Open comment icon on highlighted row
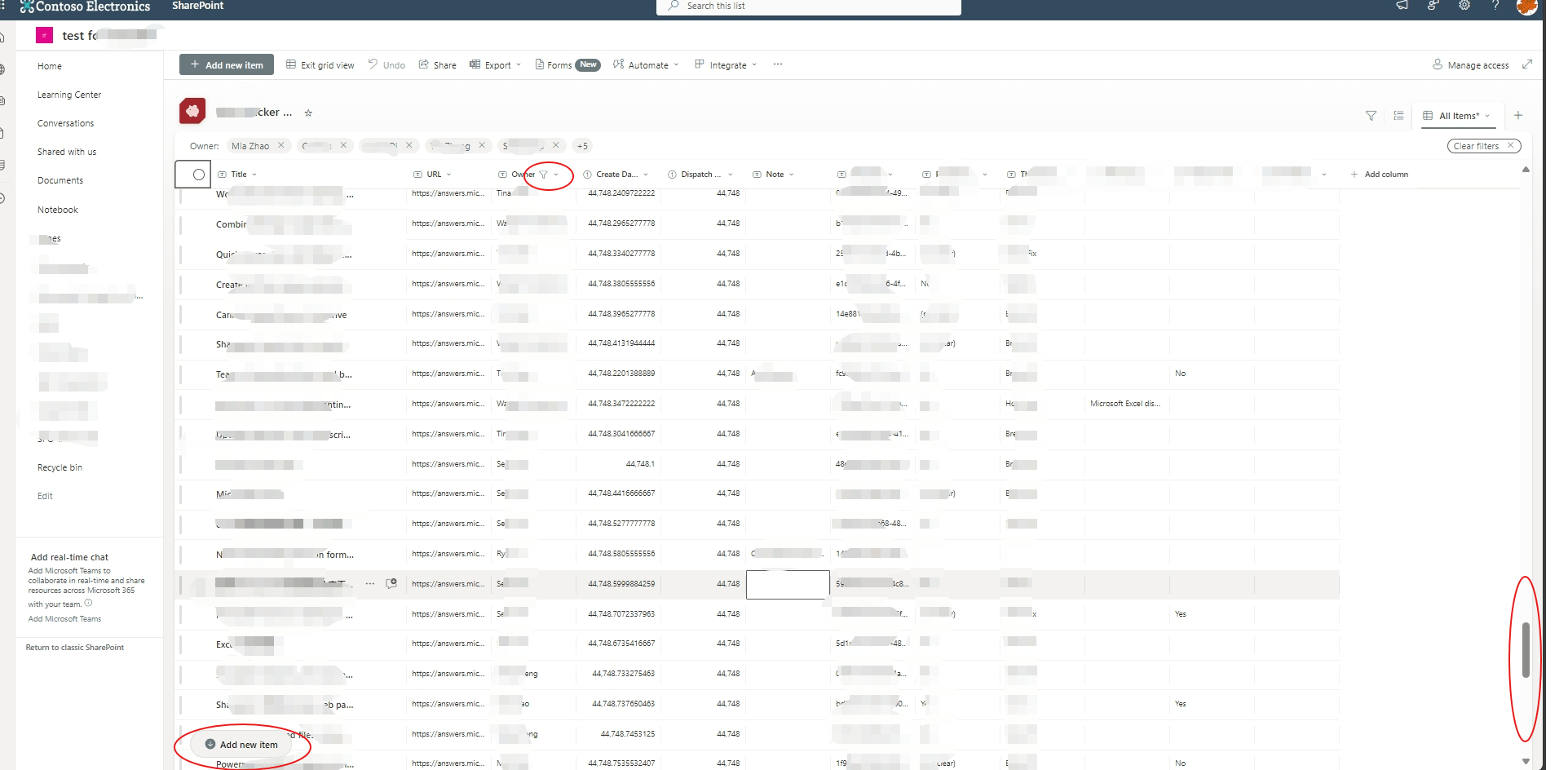Screen dimensions: 1568x770 tap(391, 584)
